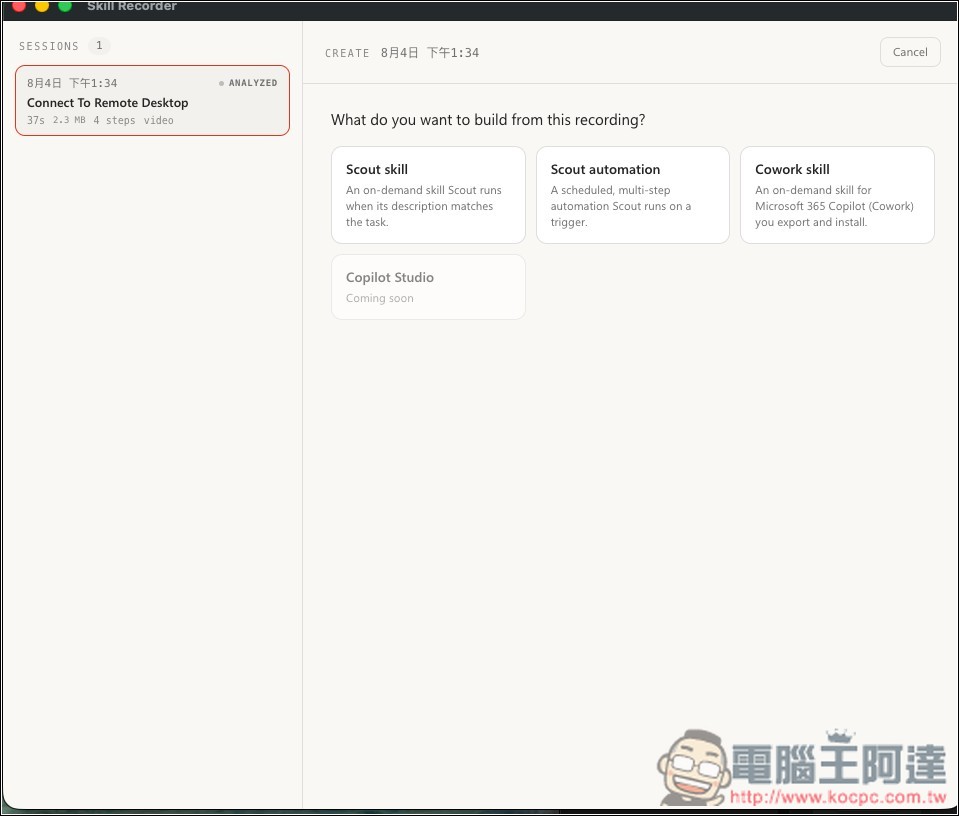
Task: Choose the Cowork skill card
Action: 837,195
